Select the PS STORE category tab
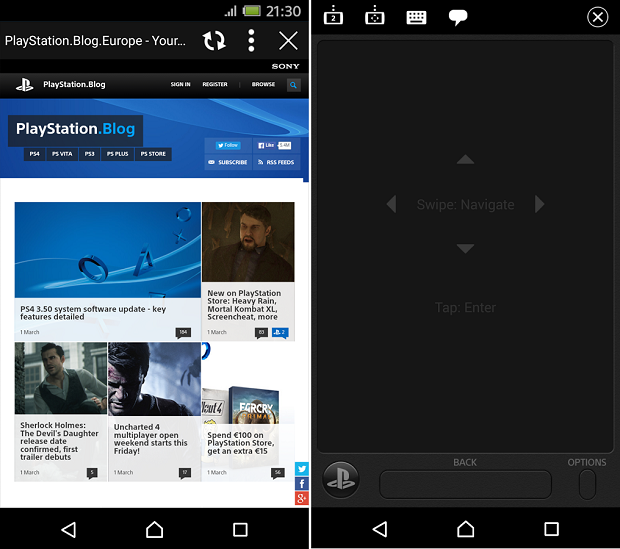This screenshot has height=549, width=620. [x=153, y=154]
